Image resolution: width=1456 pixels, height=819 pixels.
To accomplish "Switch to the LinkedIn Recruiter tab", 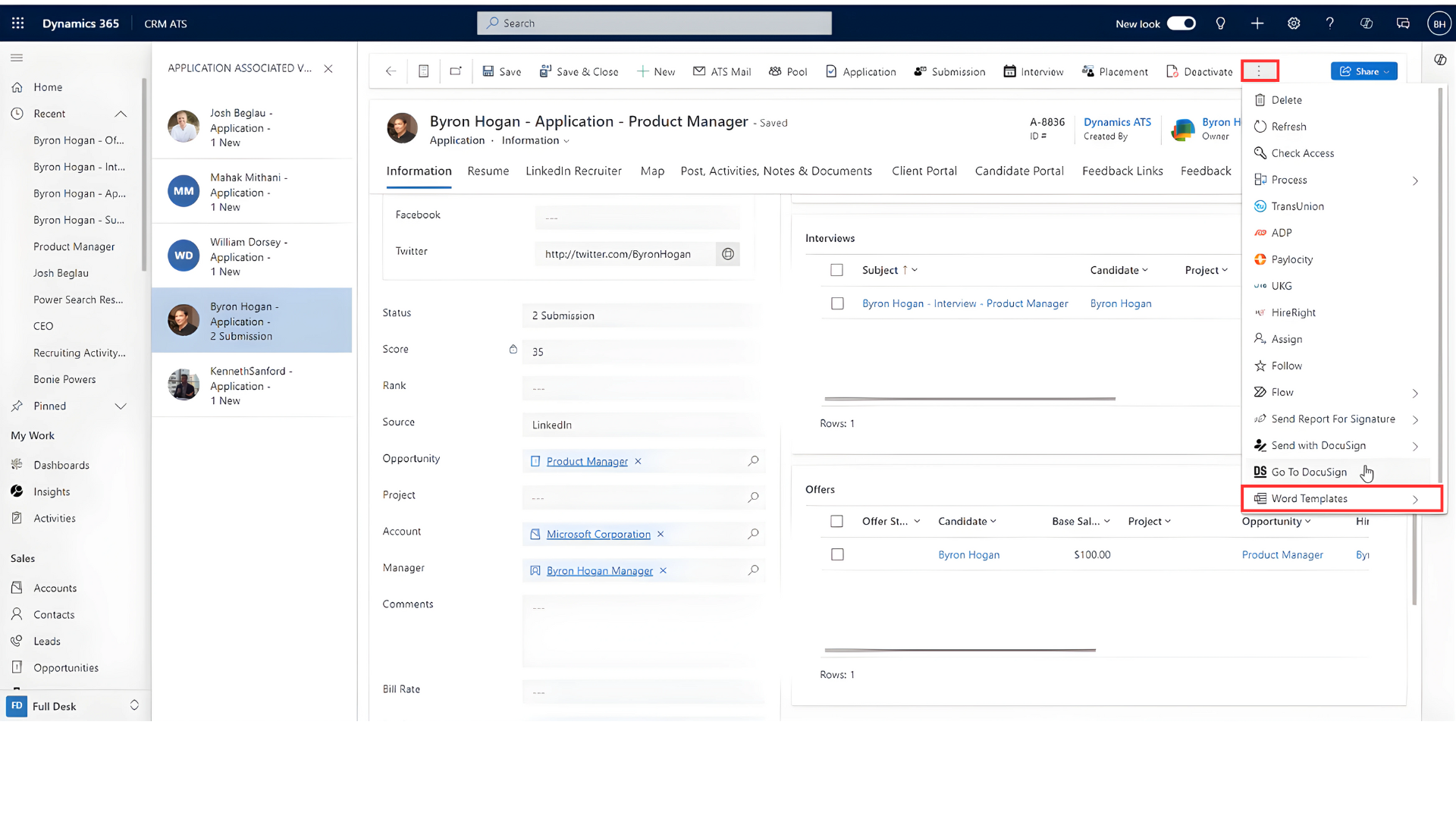I will click(573, 171).
